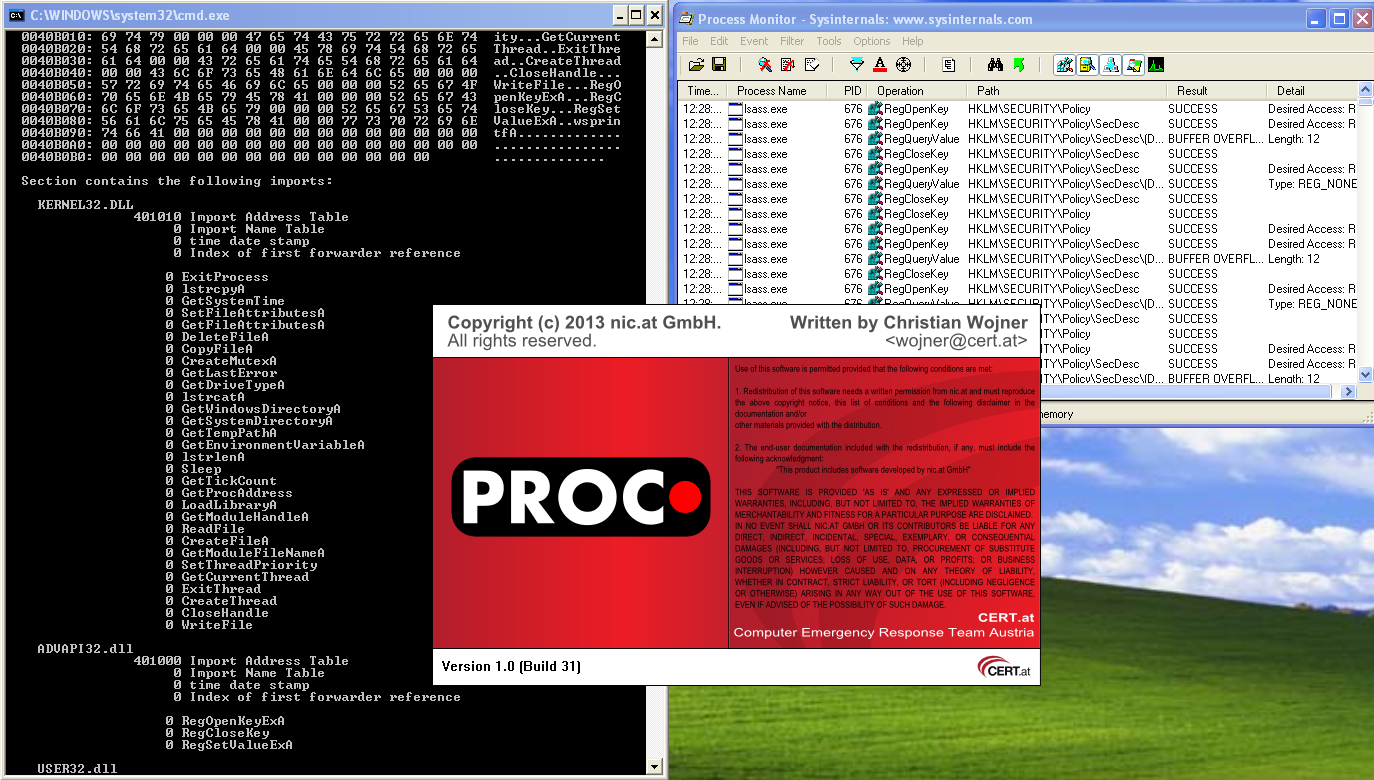Viewport: 1374px width, 780px height.
Task: Click the cmd.exe scrollbar down arrow
Action: pos(655,767)
